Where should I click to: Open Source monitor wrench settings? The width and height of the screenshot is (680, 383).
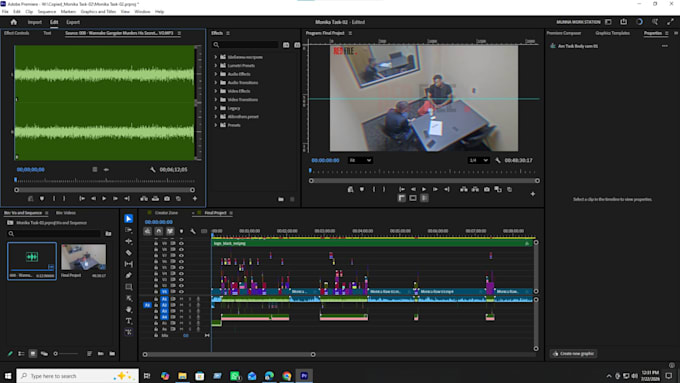pyautogui.click(x=153, y=170)
